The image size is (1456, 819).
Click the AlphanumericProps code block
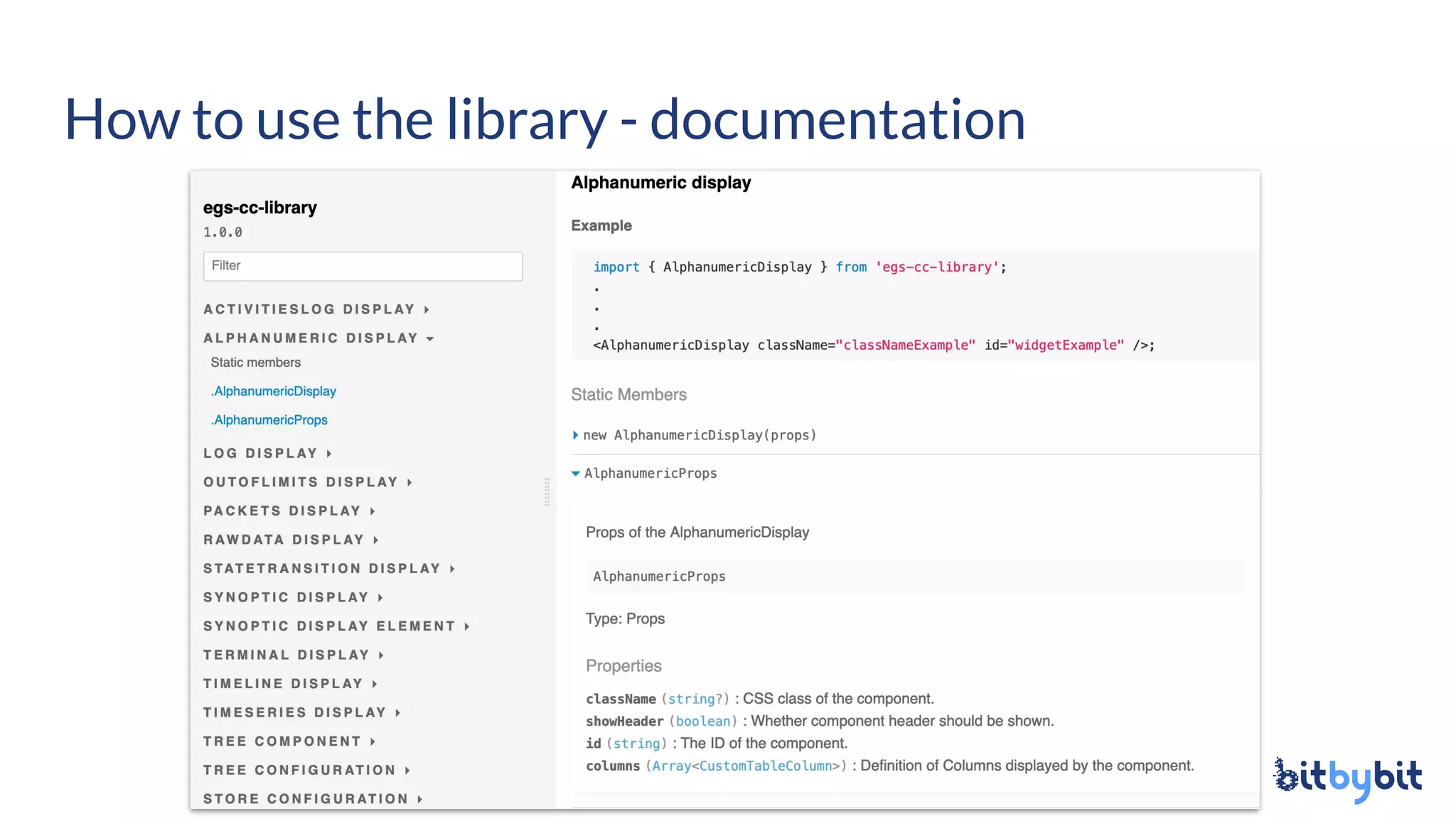click(916, 577)
